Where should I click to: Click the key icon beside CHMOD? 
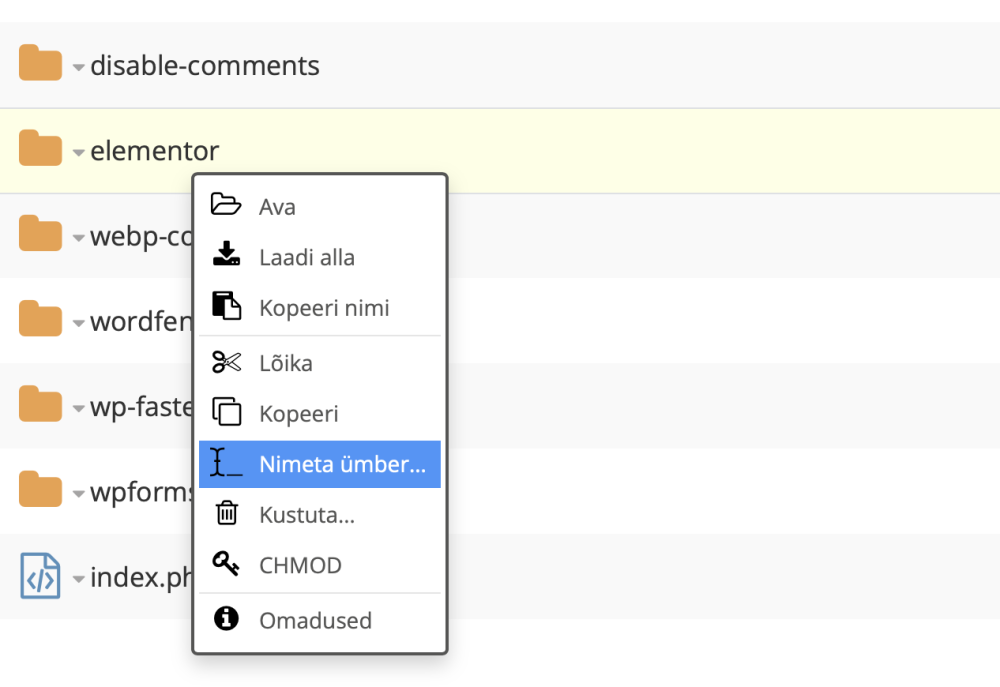(227, 564)
